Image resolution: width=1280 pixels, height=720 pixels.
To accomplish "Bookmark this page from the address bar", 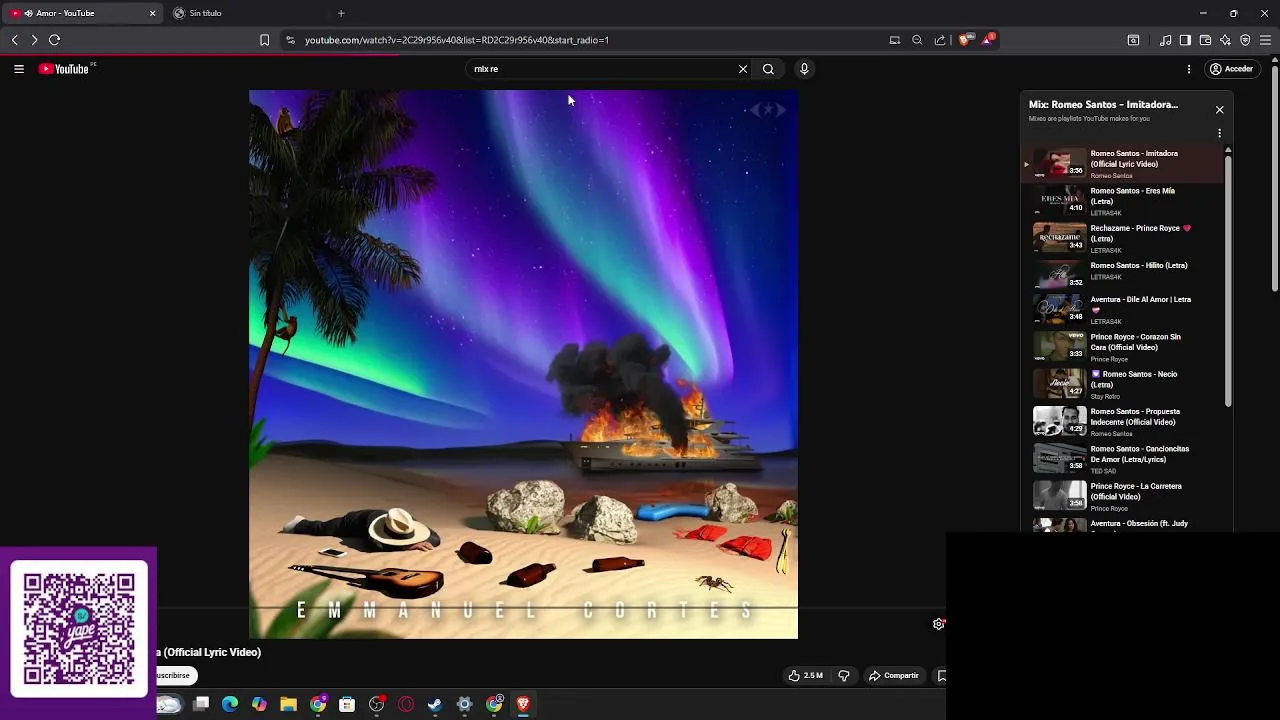I will click(264, 40).
